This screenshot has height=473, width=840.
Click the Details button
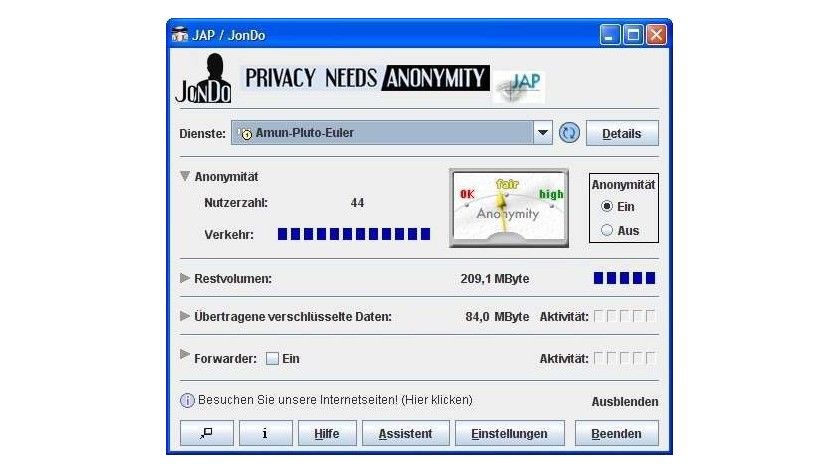pos(622,133)
